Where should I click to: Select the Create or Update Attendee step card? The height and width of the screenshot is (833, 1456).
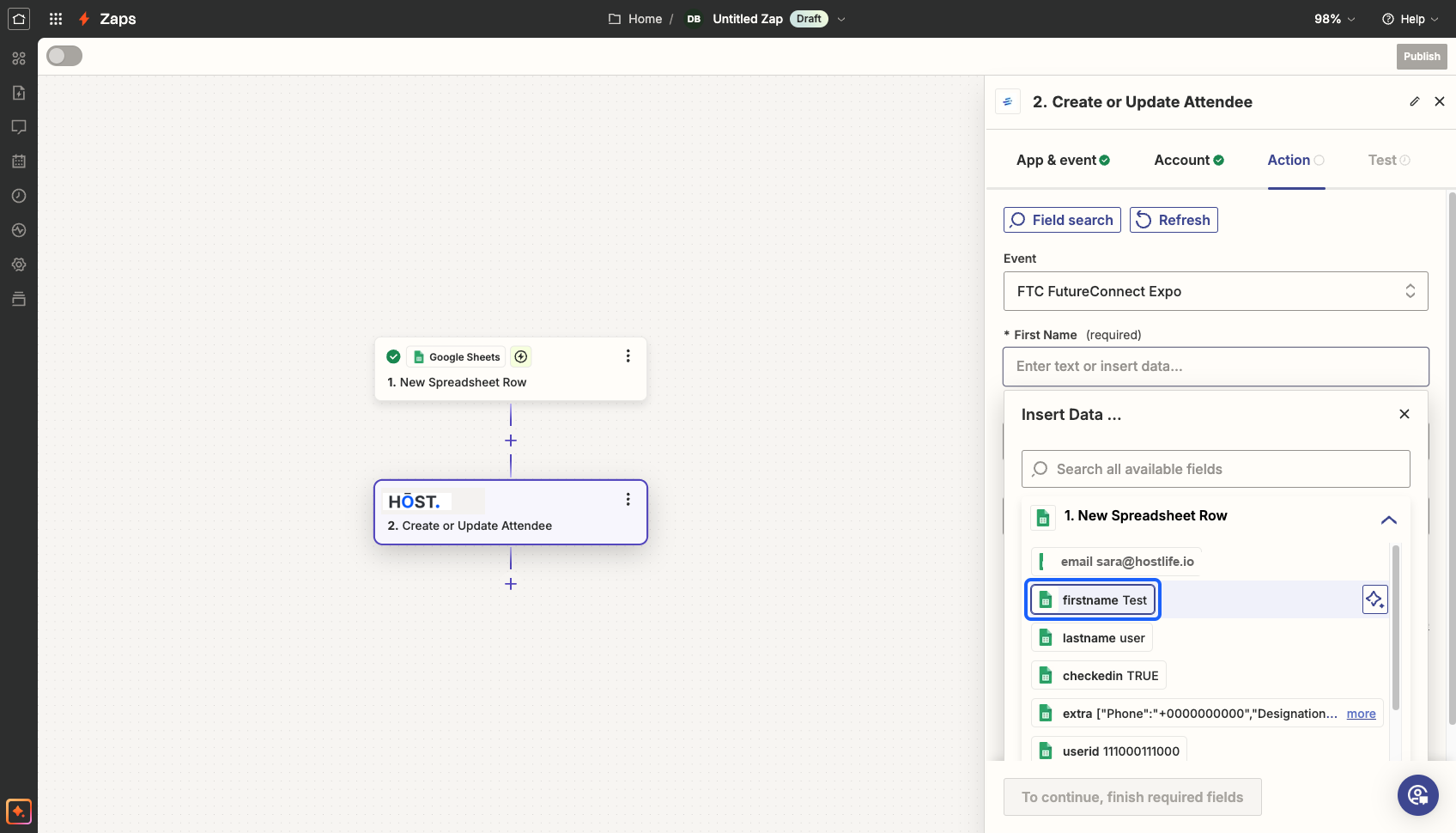(511, 512)
